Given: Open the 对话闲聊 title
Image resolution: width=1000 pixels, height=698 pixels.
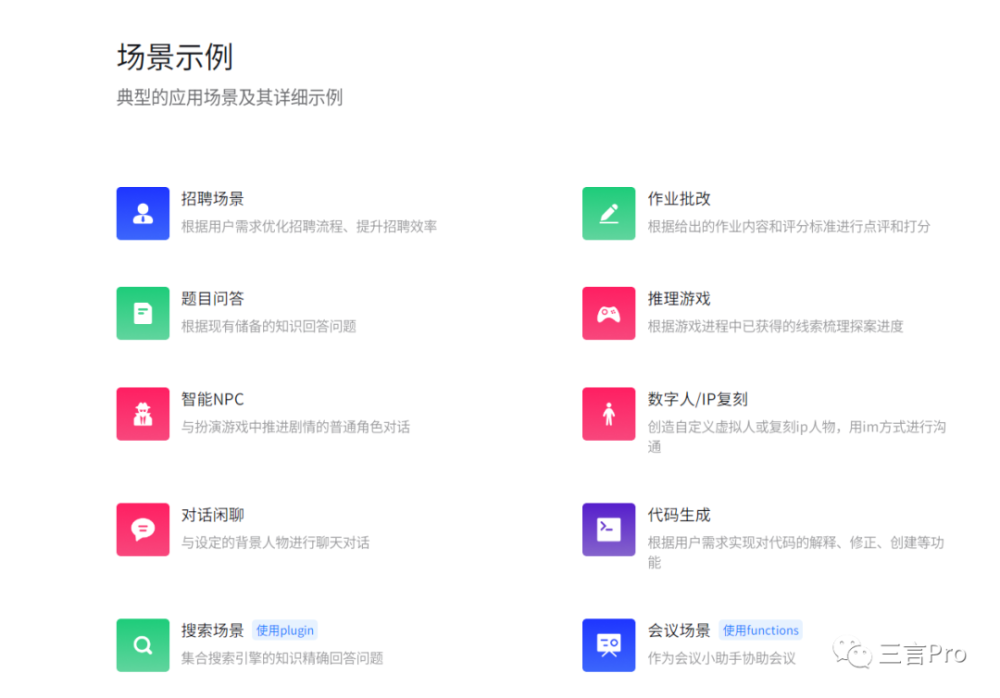Looking at the screenshot, I should click(212, 515).
